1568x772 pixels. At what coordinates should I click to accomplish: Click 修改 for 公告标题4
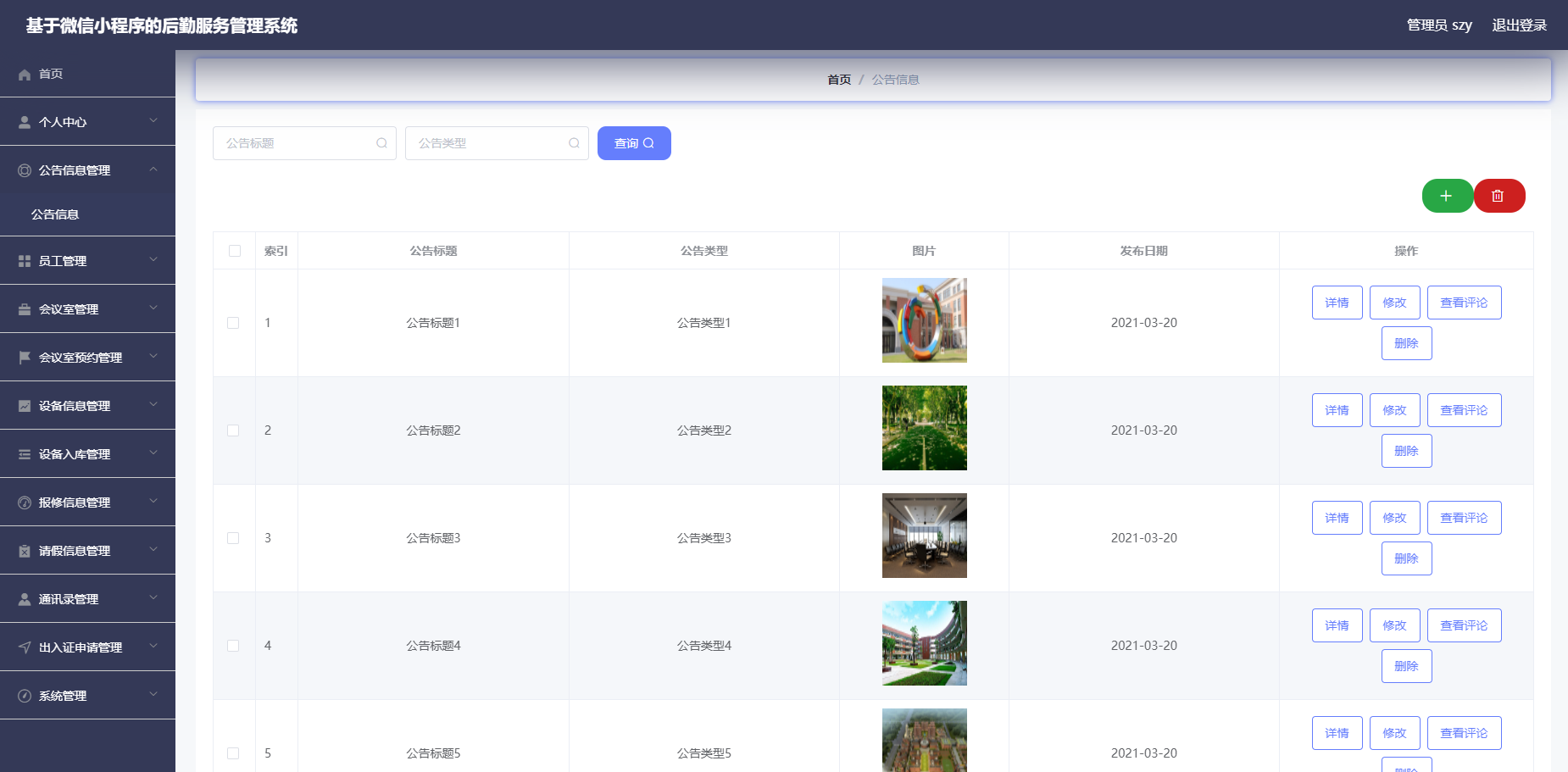pyautogui.click(x=1395, y=625)
